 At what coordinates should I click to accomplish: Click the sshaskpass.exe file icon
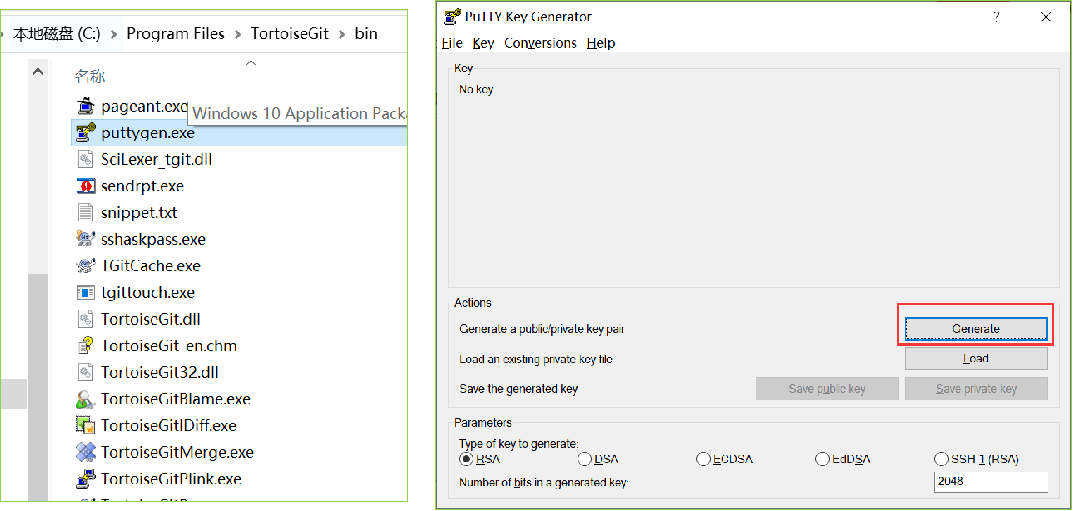85,239
